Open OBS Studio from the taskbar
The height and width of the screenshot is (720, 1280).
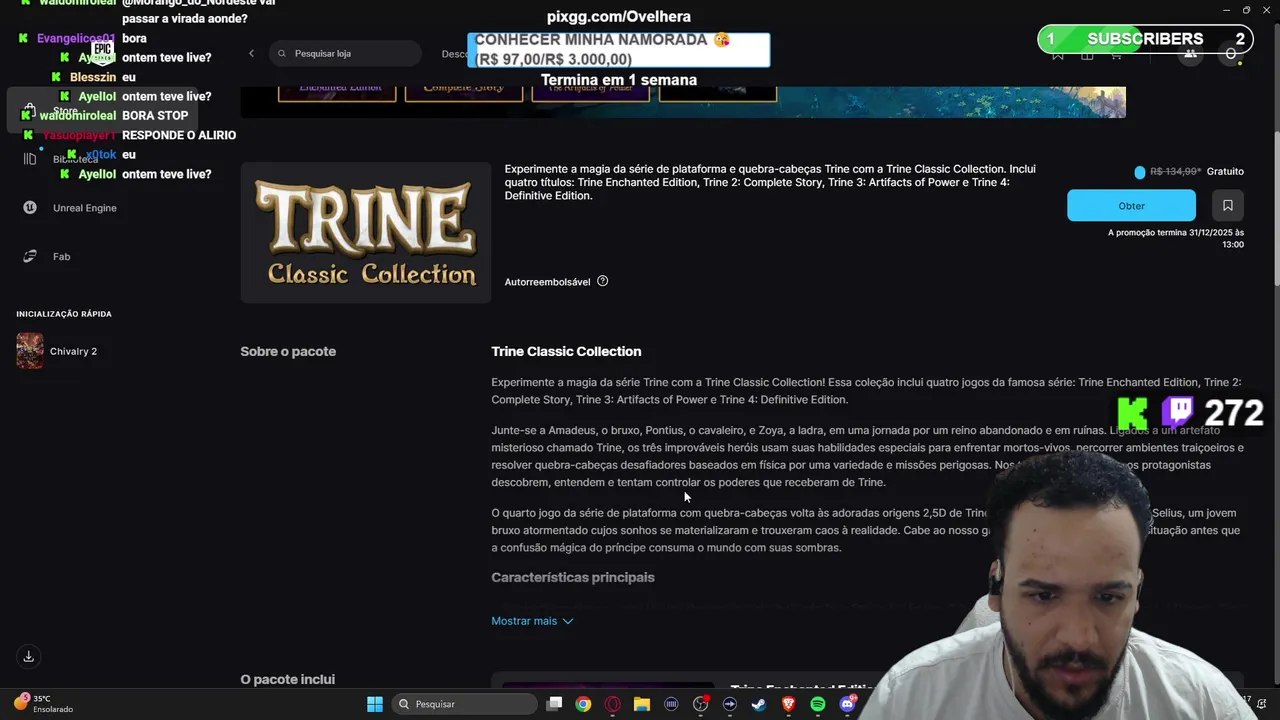(700, 704)
